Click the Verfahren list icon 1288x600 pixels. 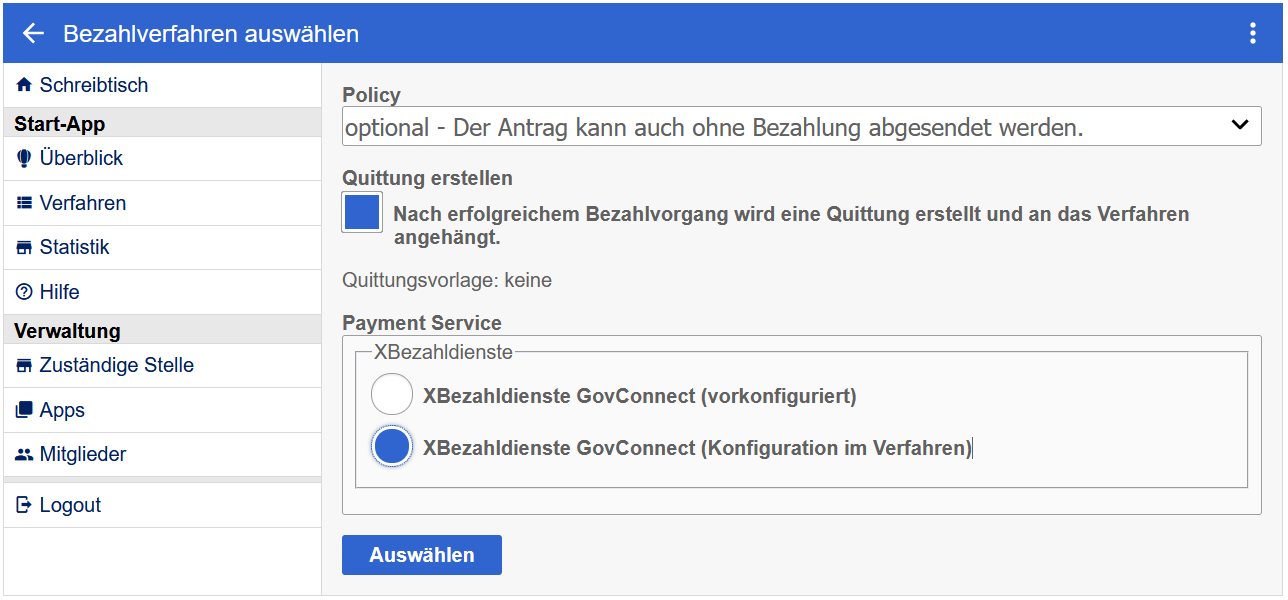click(x=25, y=204)
